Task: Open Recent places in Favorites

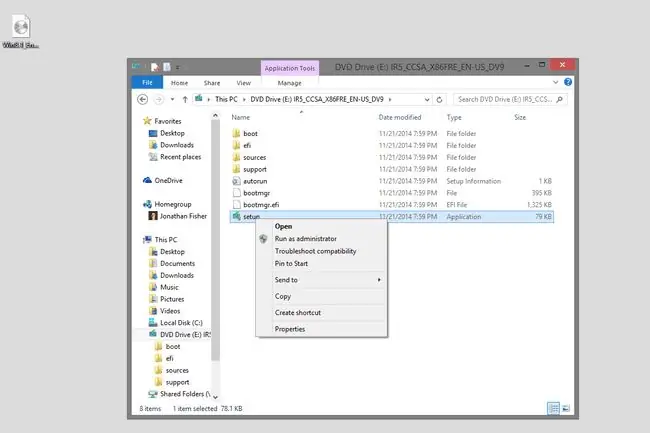Action: tap(175, 157)
